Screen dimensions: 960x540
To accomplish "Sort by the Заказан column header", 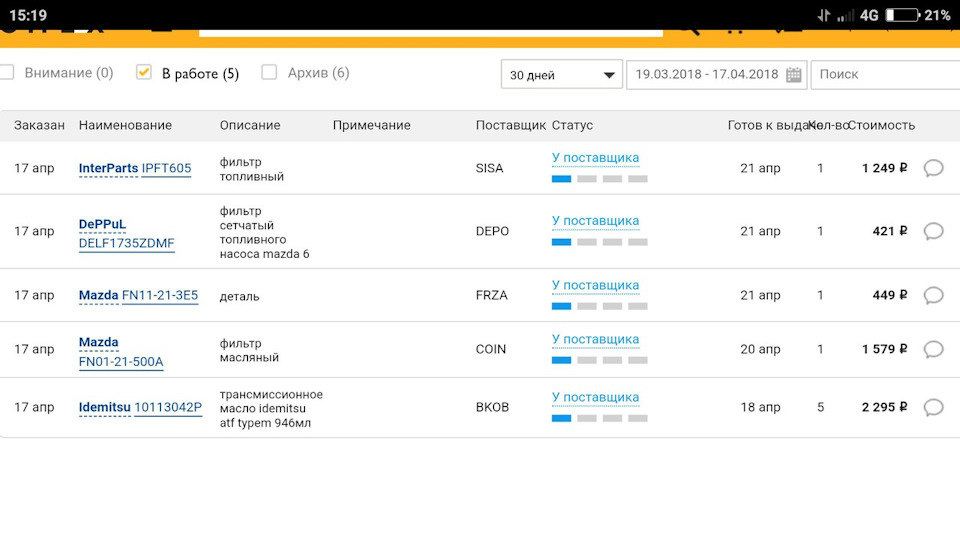I will [x=39, y=125].
